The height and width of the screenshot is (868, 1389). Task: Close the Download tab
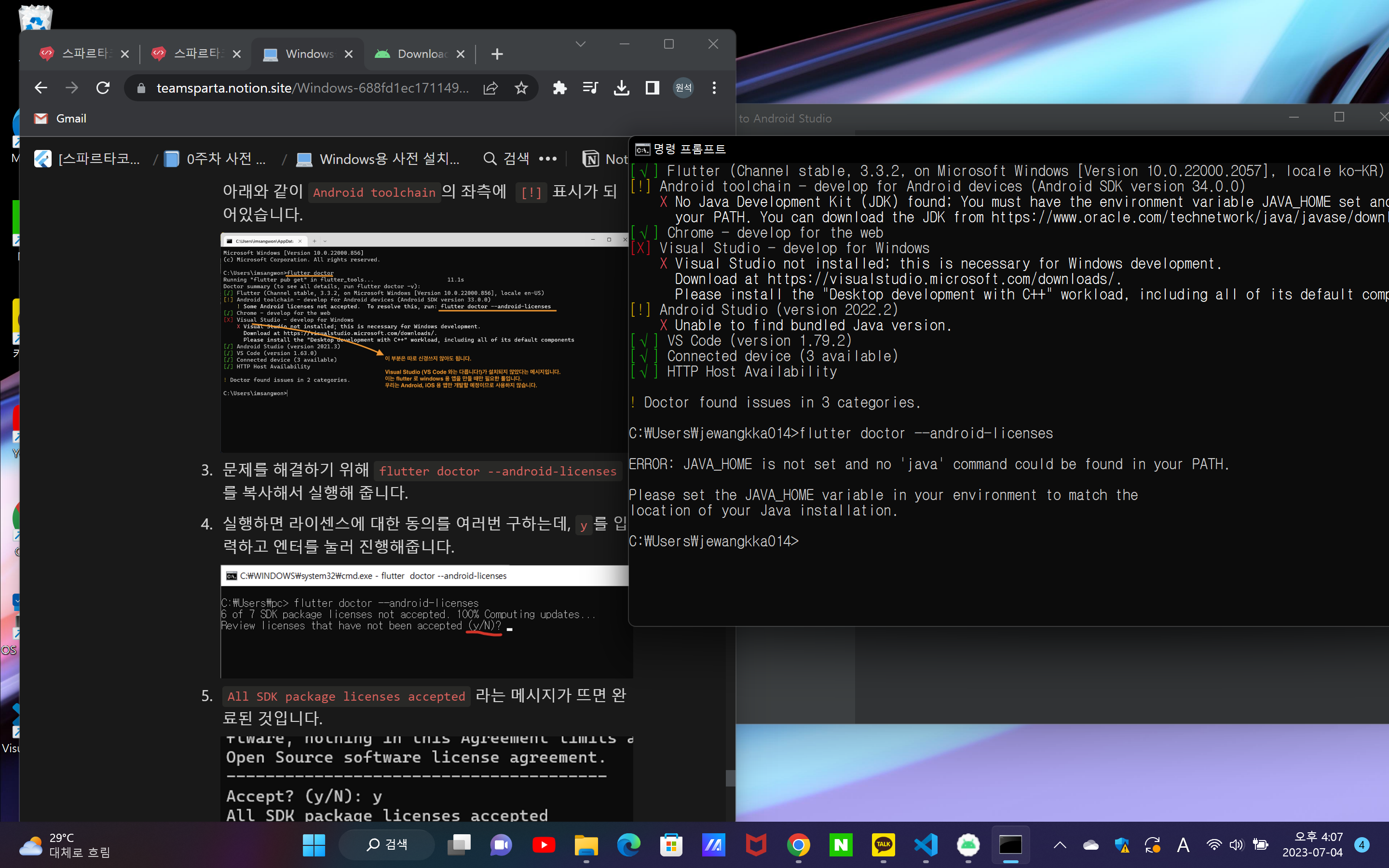[x=460, y=54]
